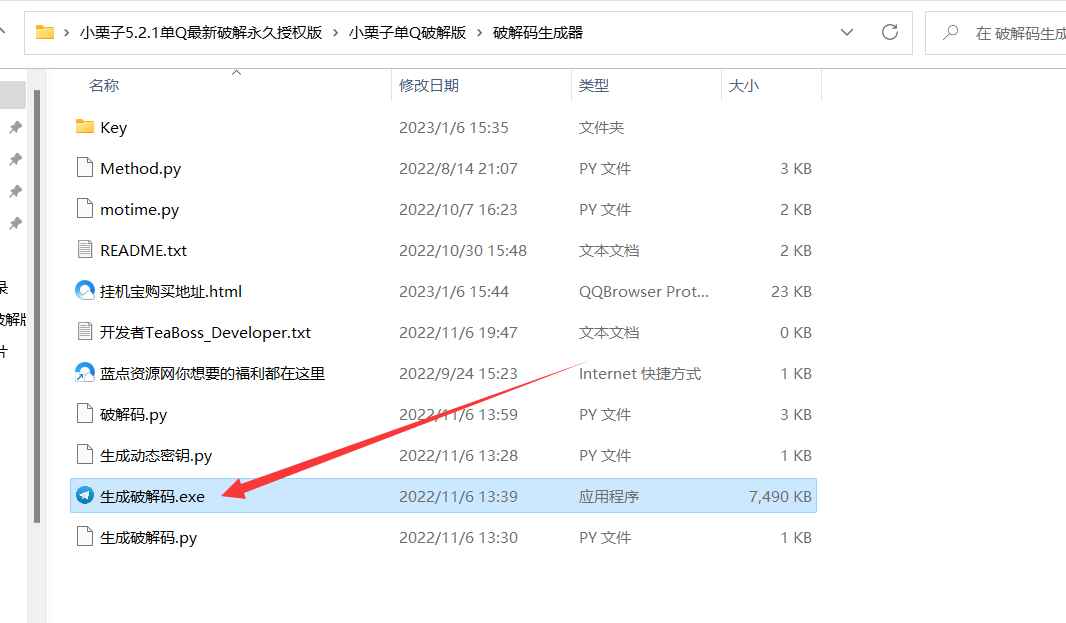Image resolution: width=1066 pixels, height=623 pixels.
Task: Select the motime.py file name
Action: pos(139,209)
